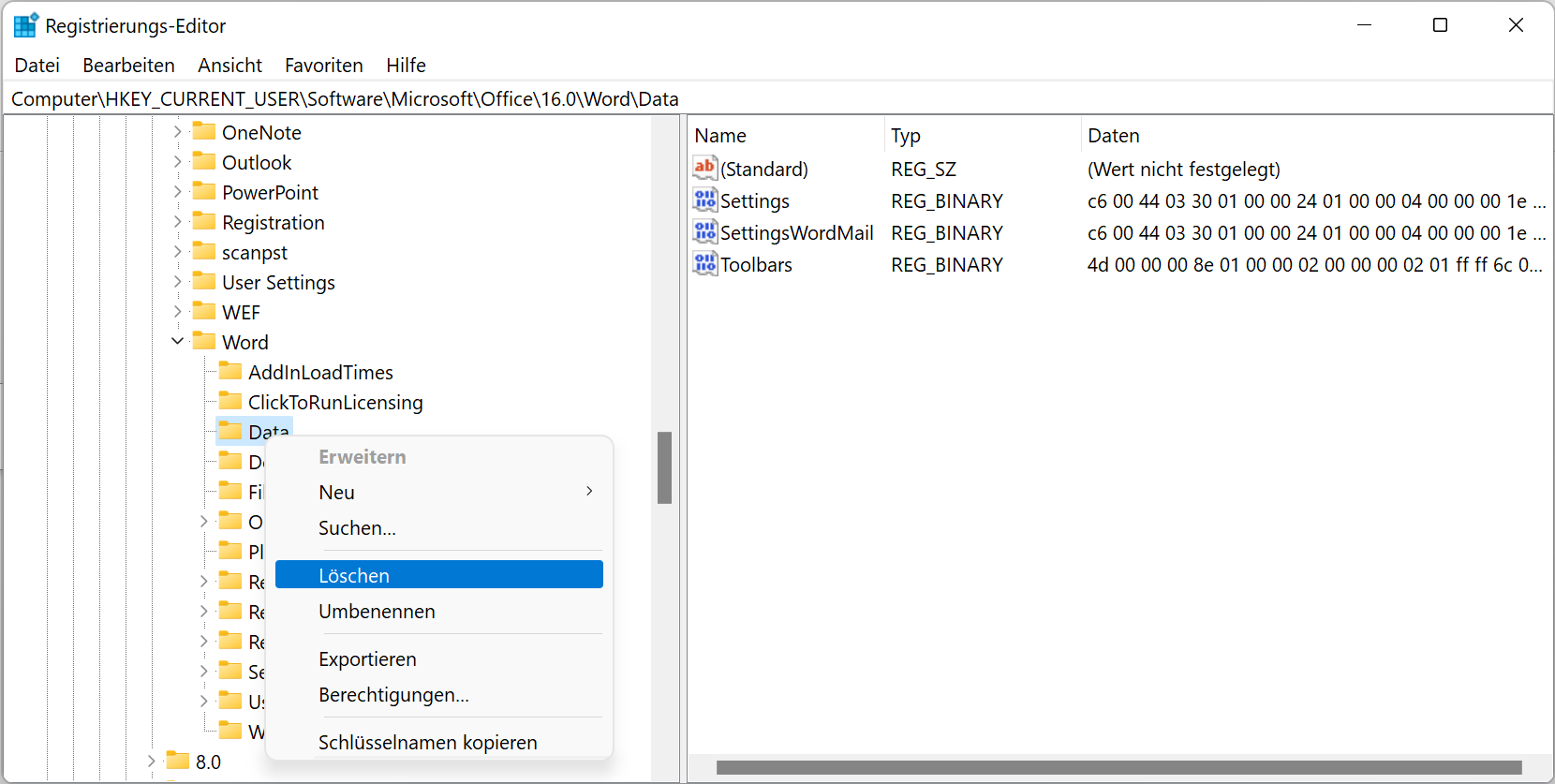Expand the Registration key
This screenshot has width=1555, height=784.
(178, 222)
